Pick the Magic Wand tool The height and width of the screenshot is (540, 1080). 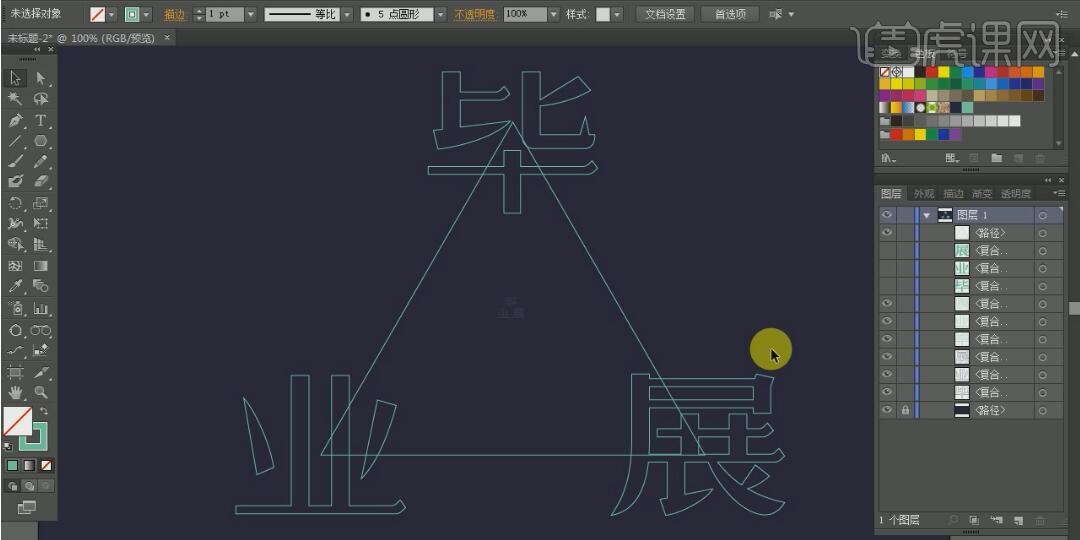coord(15,99)
